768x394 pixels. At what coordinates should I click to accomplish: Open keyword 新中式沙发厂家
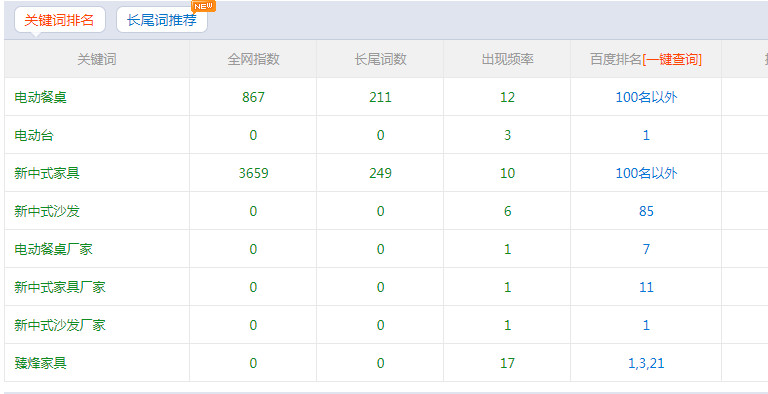(x=60, y=325)
